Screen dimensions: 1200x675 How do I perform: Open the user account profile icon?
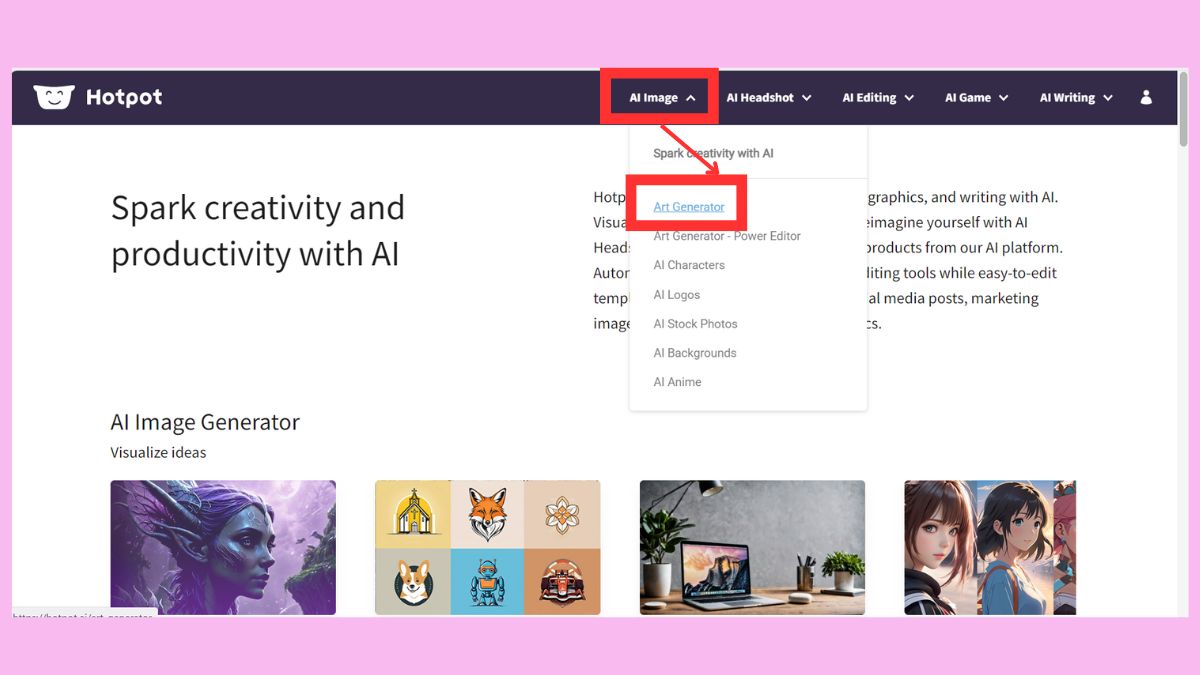tap(1146, 97)
